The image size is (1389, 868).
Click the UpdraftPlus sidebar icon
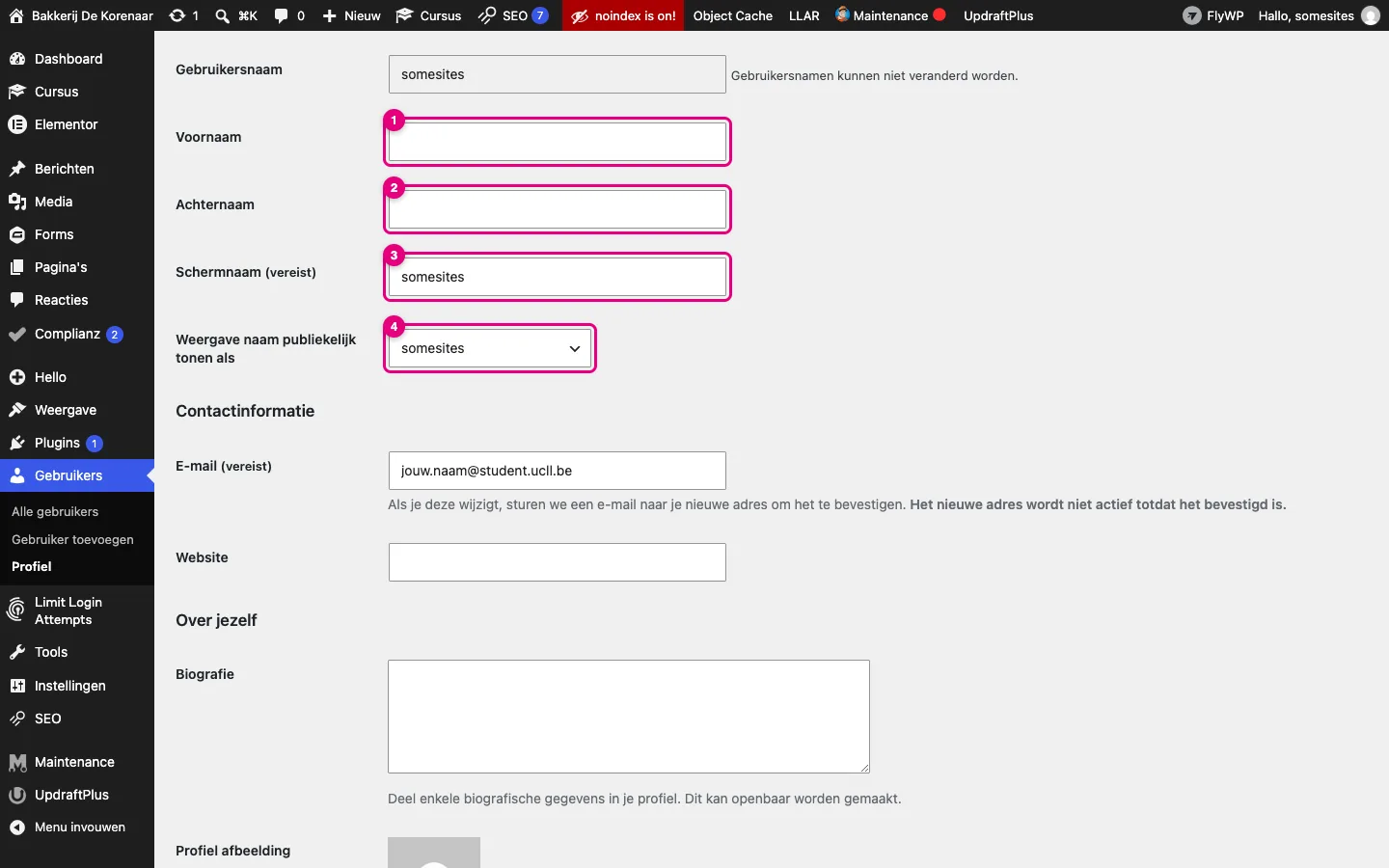(16, 795)
